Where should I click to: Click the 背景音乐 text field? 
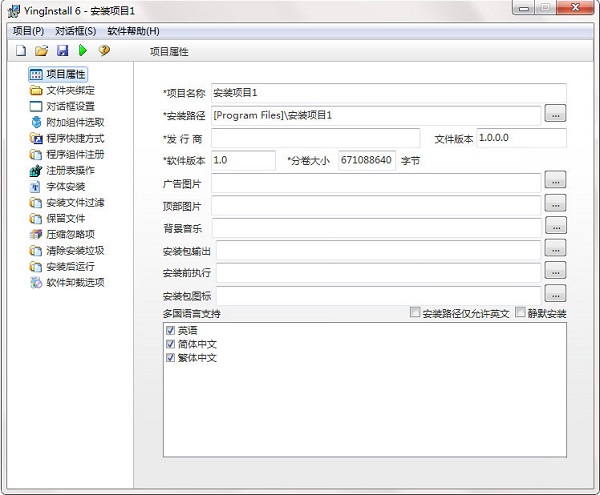click(377, 228)
